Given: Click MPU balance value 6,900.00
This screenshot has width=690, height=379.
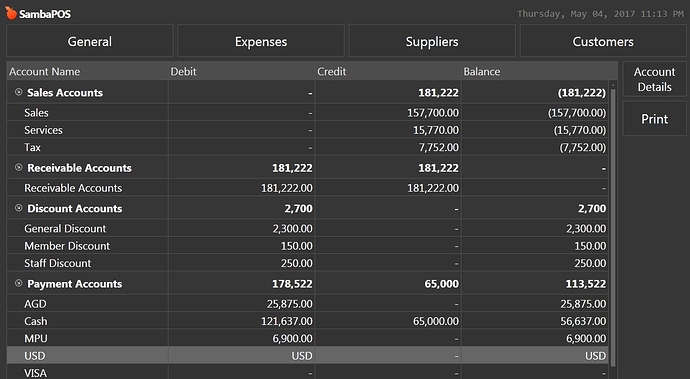Looking at the screenshot, I should click(586, 338).
